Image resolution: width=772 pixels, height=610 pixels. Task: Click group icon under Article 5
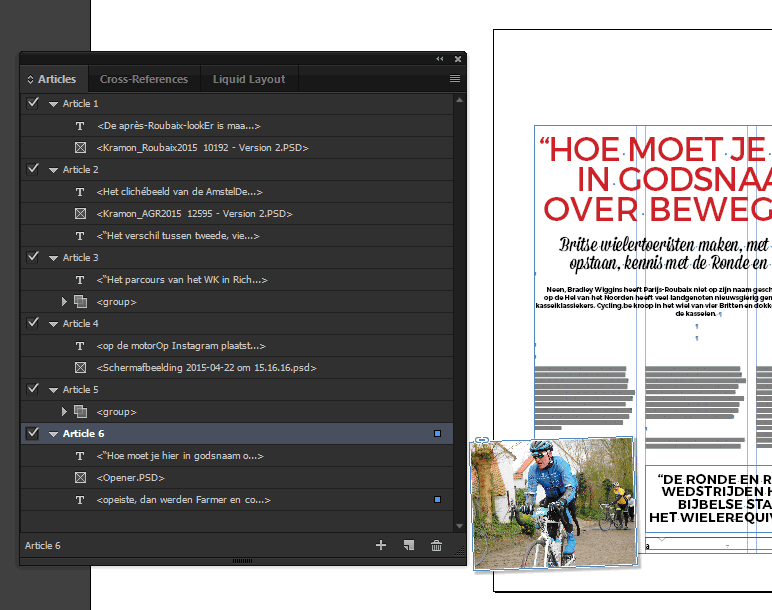pos(80,412)
